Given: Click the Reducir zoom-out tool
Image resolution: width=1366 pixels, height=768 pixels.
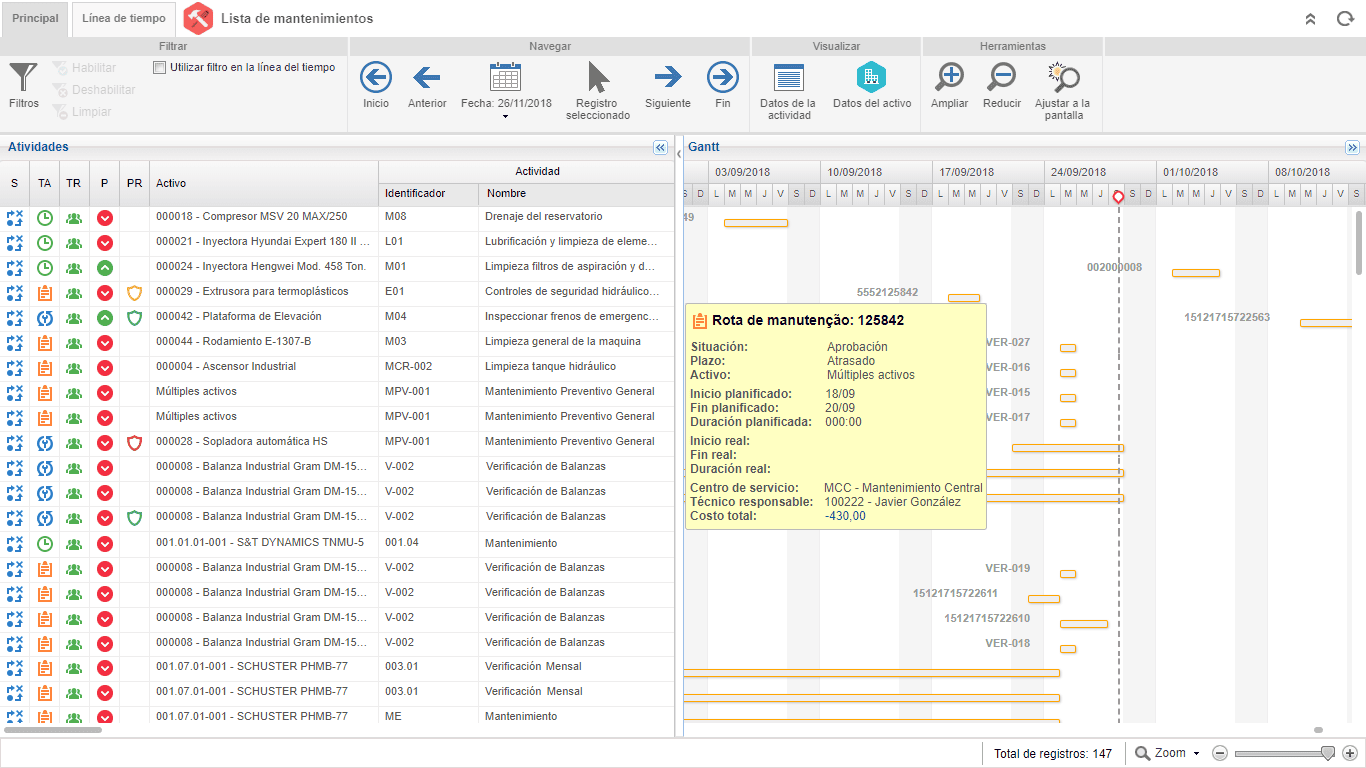Looking at the screenshot, I should [1002, 86].
